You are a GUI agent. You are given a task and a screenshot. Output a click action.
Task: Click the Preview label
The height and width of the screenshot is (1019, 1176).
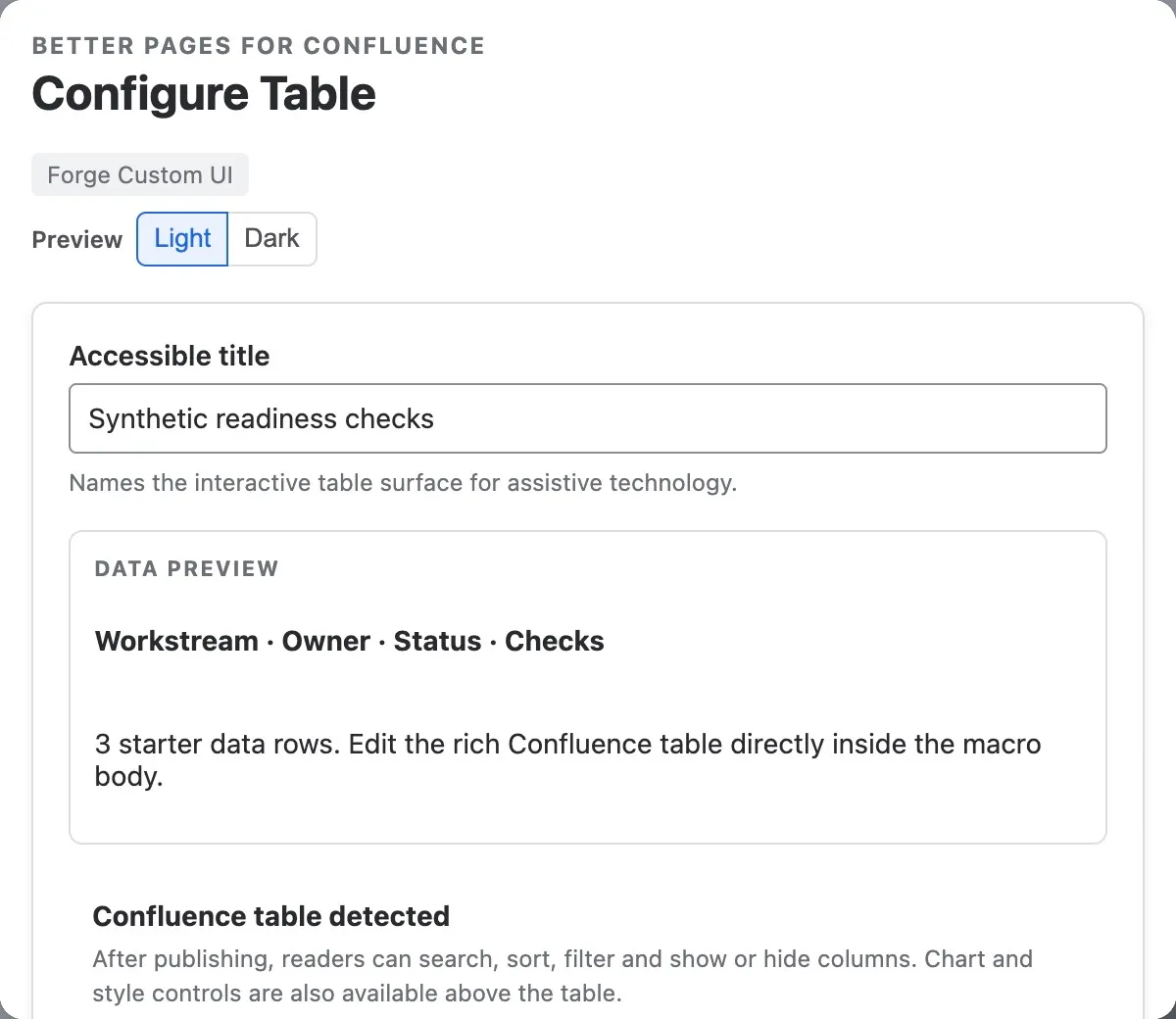pos(77,240)
